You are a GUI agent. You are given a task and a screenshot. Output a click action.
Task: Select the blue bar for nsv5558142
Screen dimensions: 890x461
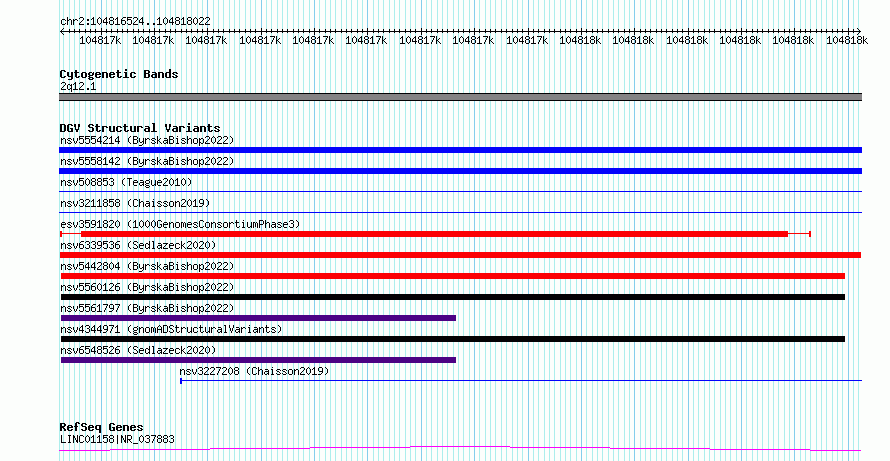[460, 171]
